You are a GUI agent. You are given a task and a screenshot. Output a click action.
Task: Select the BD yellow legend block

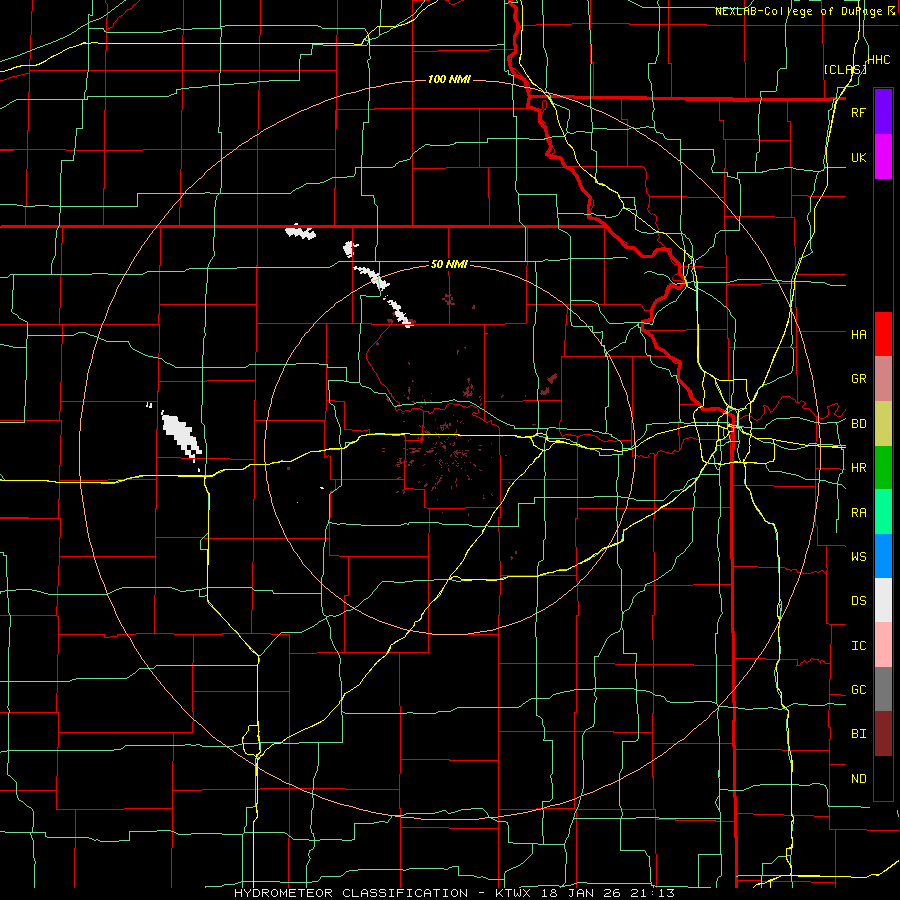(883, 424)
